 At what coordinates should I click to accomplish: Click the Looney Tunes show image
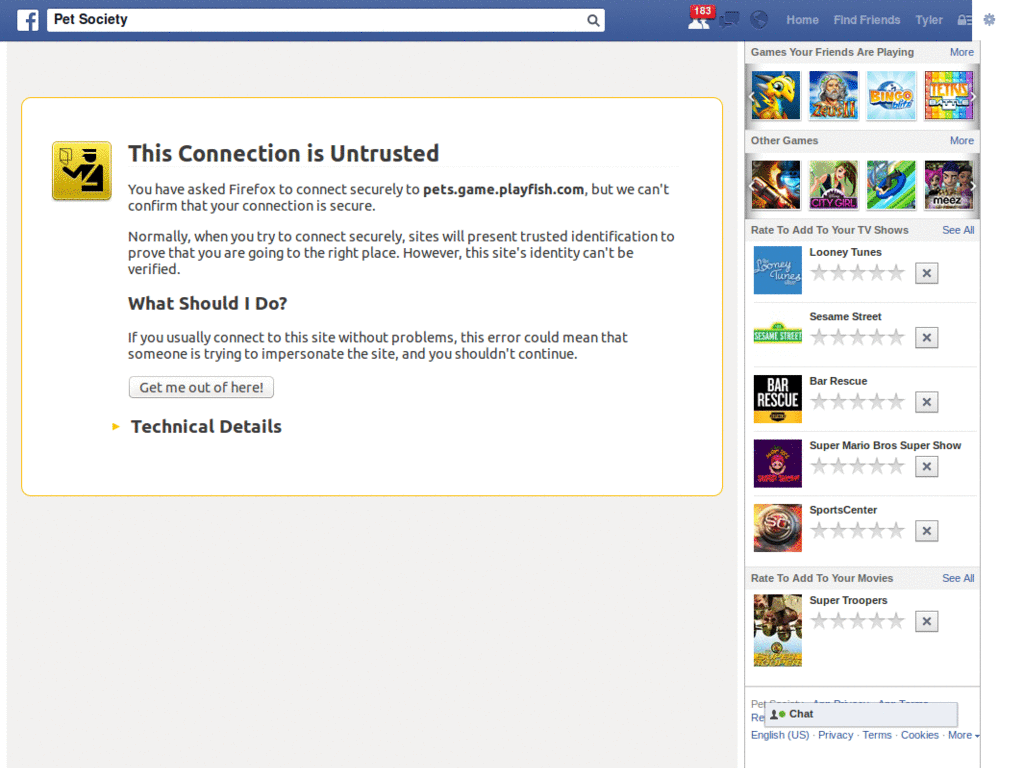point(777,270)
